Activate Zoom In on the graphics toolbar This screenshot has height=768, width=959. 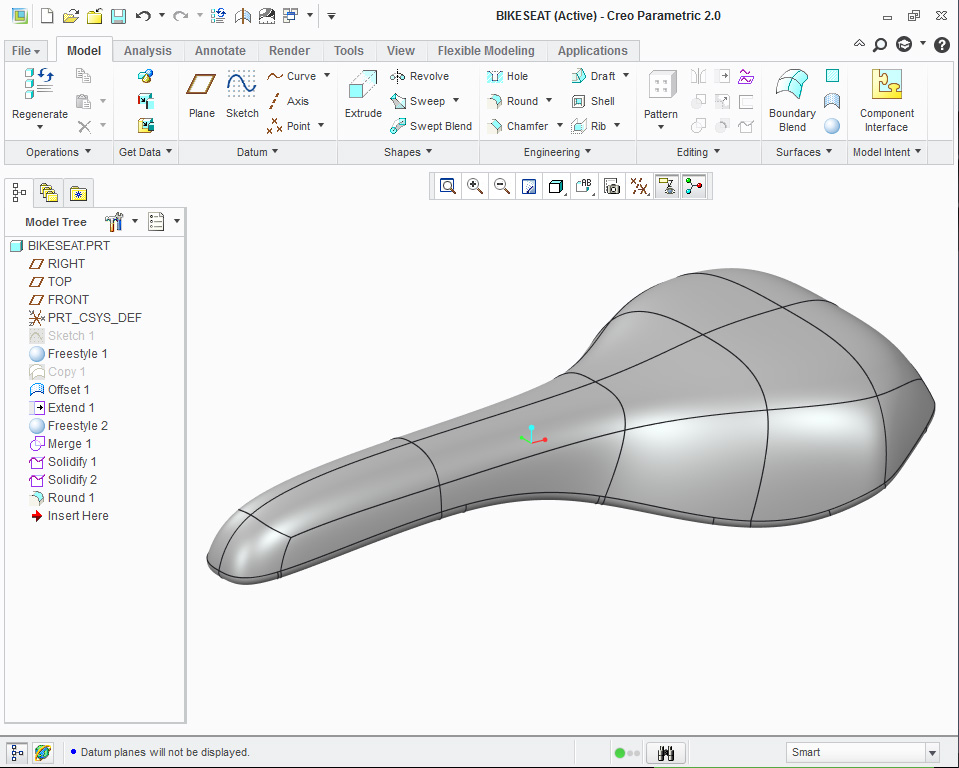click(x=475, y=186)
